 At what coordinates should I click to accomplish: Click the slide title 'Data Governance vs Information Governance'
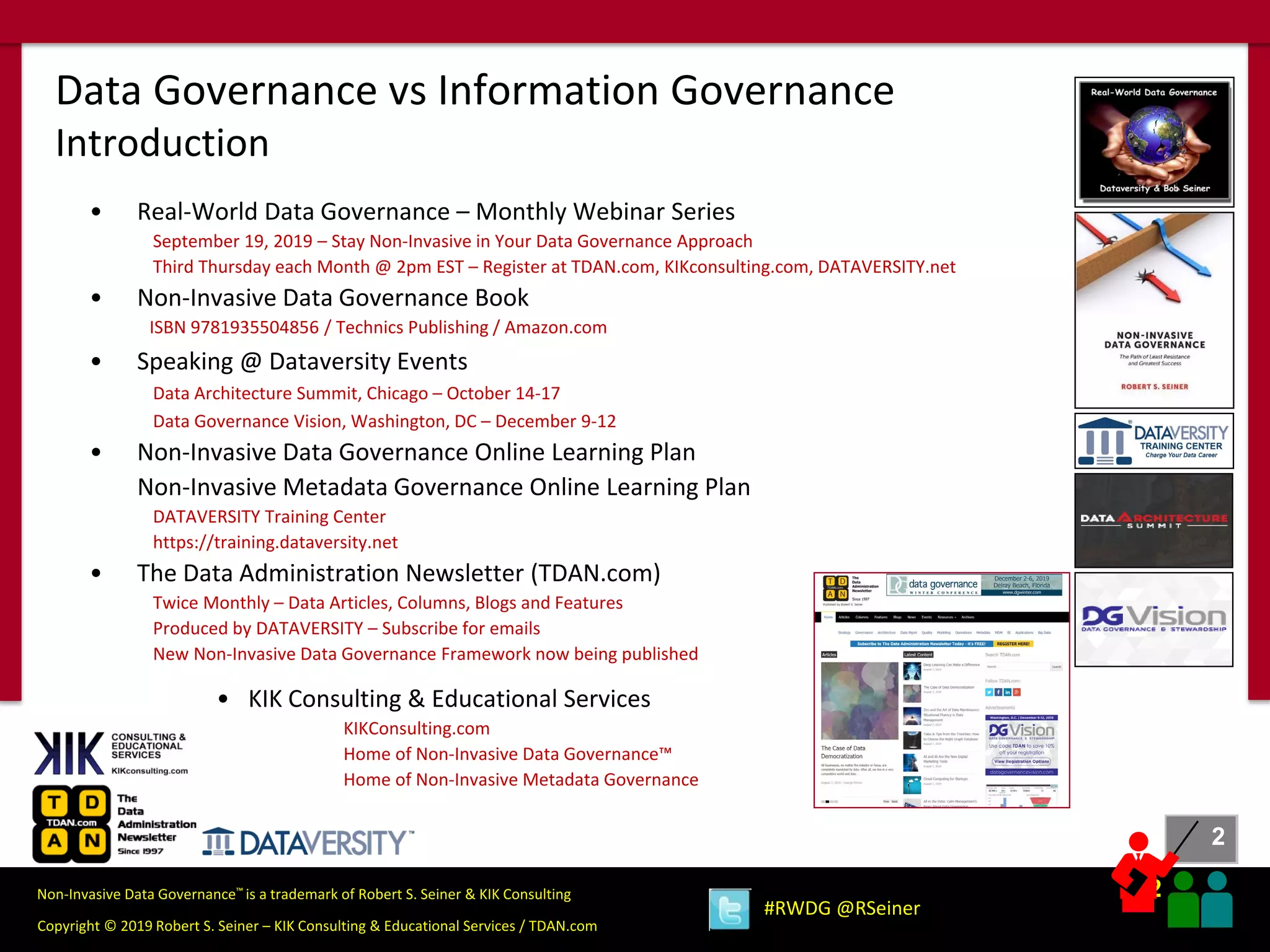coord(475,90)
